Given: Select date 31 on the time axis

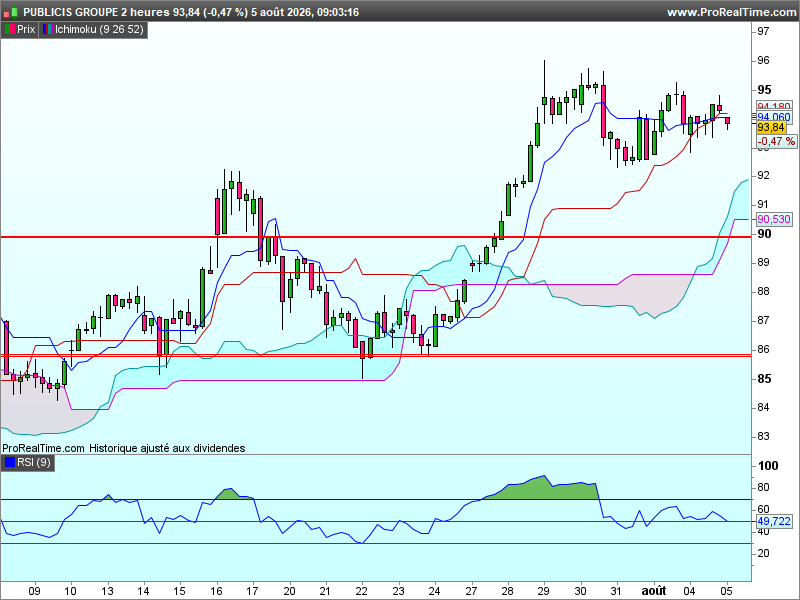Looking at the screenshot, I should tap(617, 591).
